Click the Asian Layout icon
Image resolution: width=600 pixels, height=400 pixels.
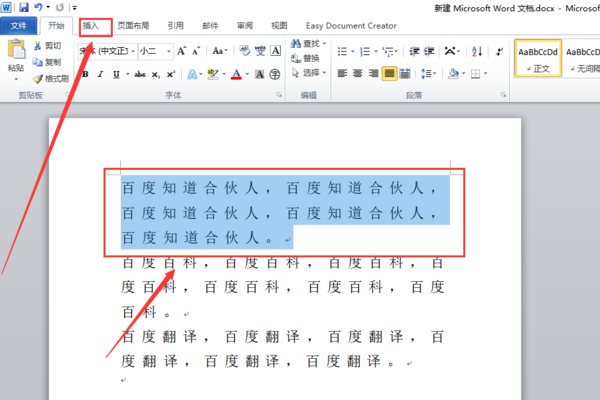click(x=450, y=51)
